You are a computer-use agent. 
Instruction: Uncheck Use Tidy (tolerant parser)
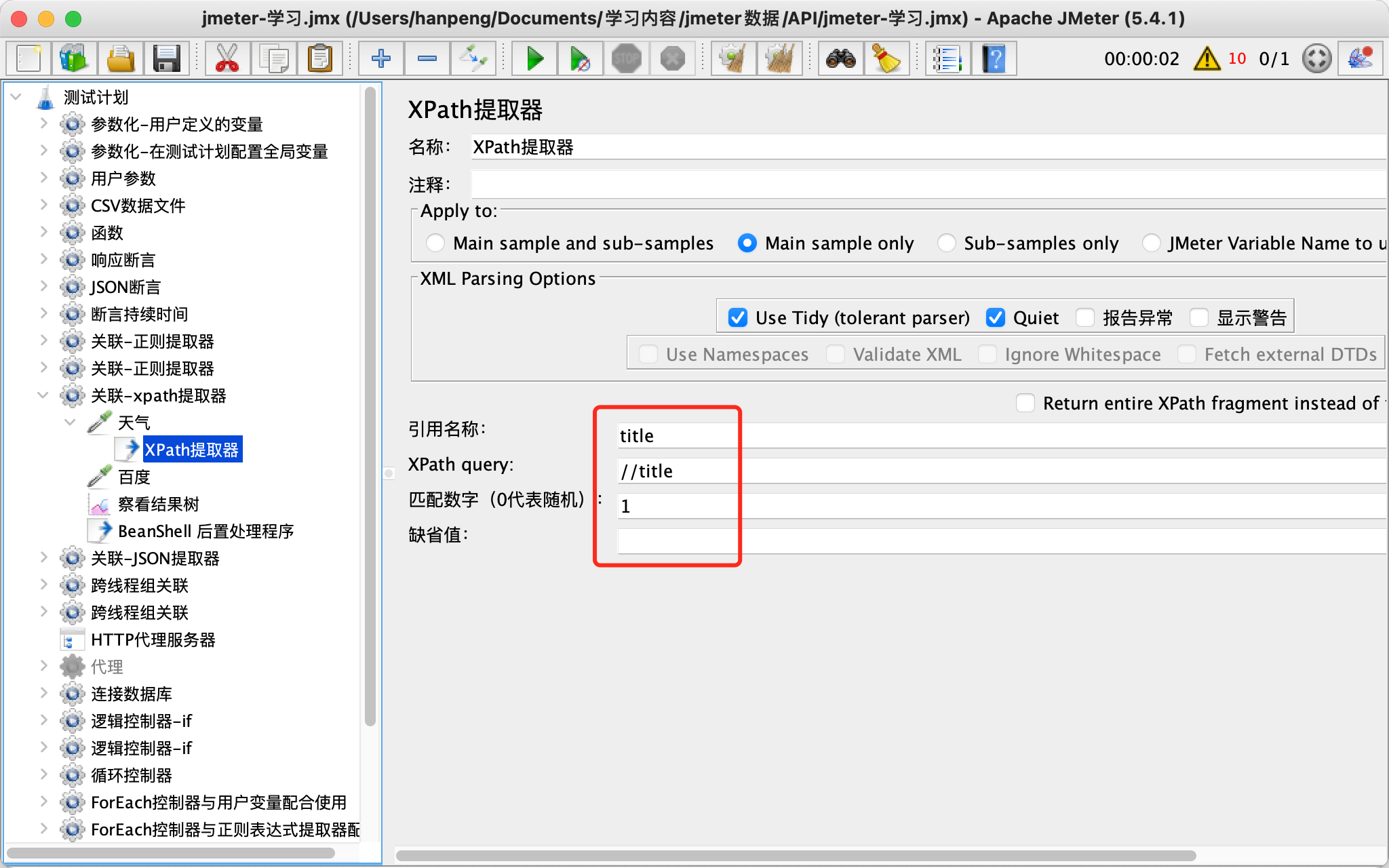click(x=737, y=317)
